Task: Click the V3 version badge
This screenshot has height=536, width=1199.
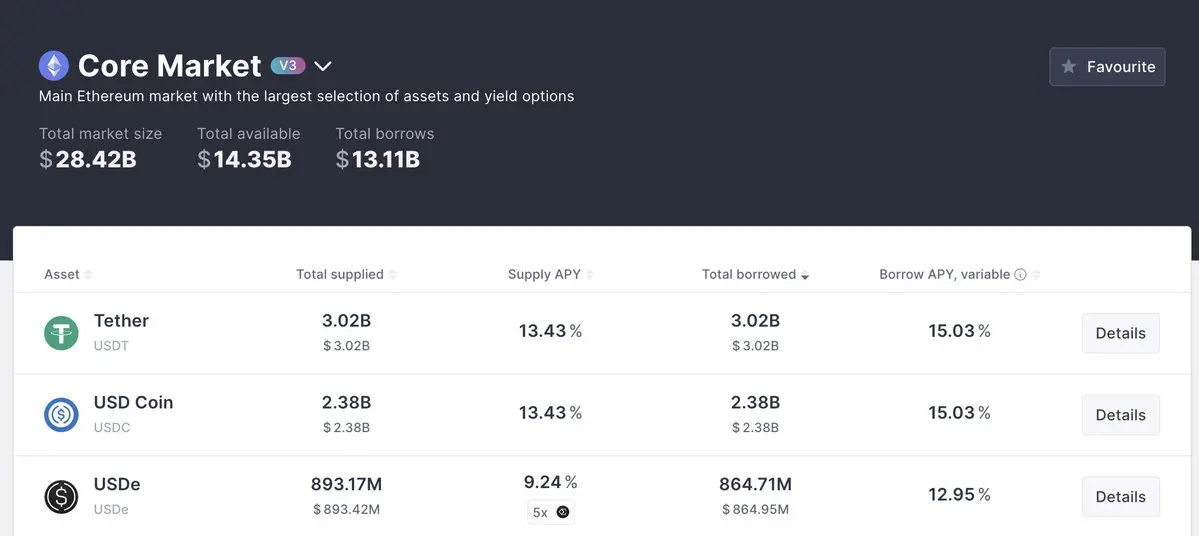Action: [288, 66]
